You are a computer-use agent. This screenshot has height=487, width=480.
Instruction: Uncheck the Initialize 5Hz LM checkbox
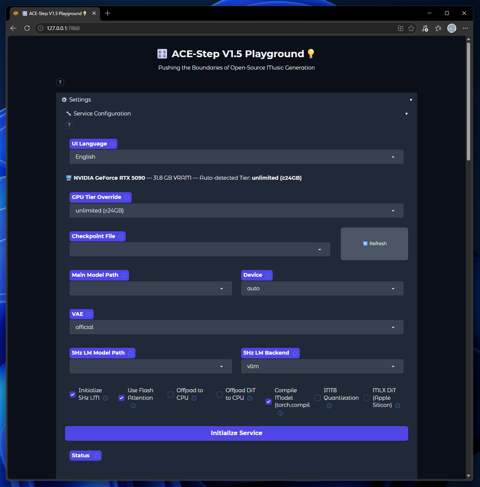(72, 394)
